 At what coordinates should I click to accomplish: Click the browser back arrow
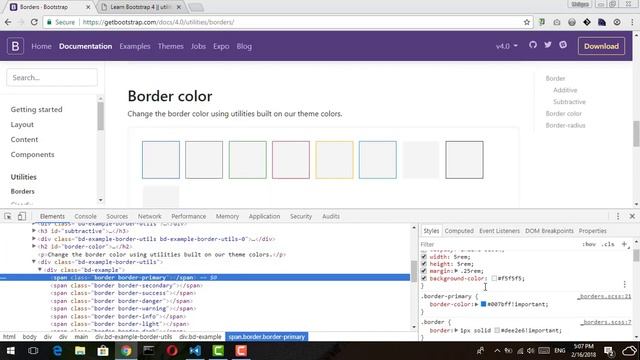[x=8, y=22]
